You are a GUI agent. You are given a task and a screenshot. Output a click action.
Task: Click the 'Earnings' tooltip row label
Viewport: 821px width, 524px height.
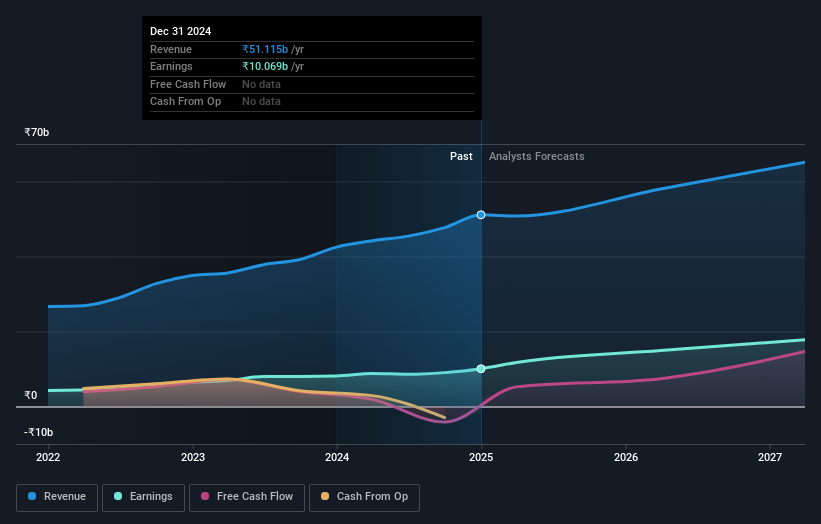[171, 66]
